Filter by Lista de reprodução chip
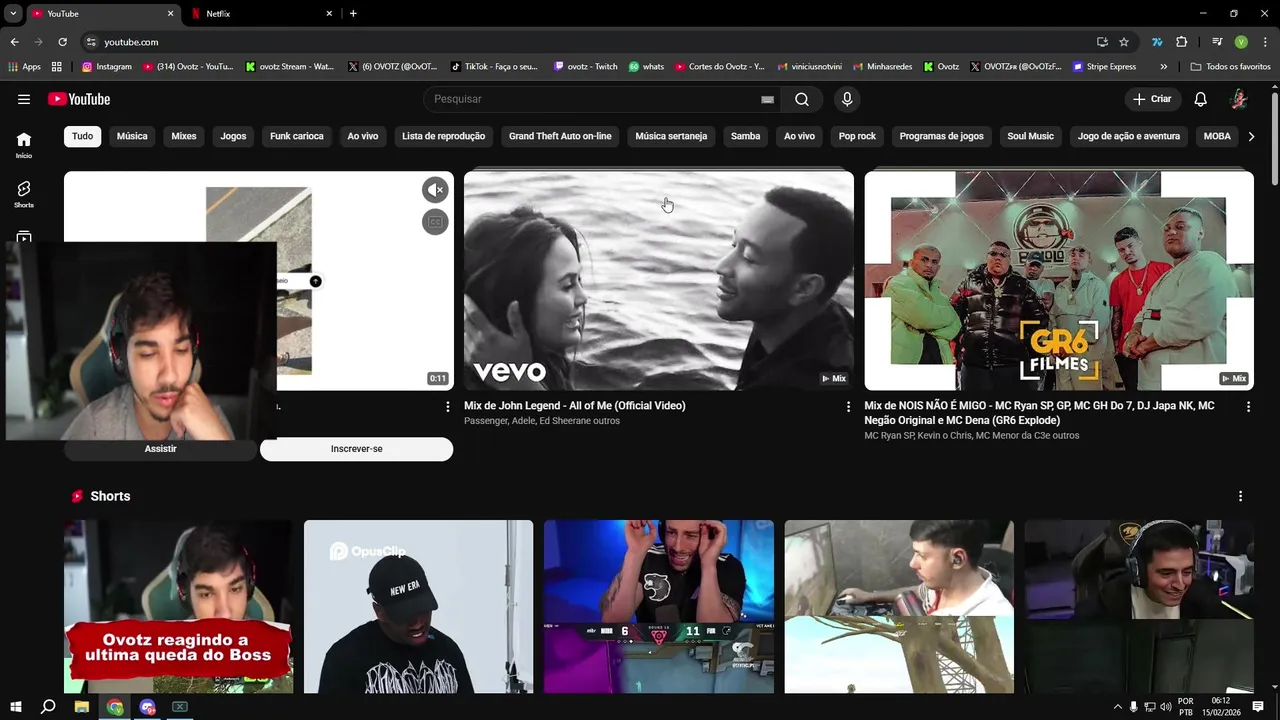1280x720 pixels. [x=443, y=136]
